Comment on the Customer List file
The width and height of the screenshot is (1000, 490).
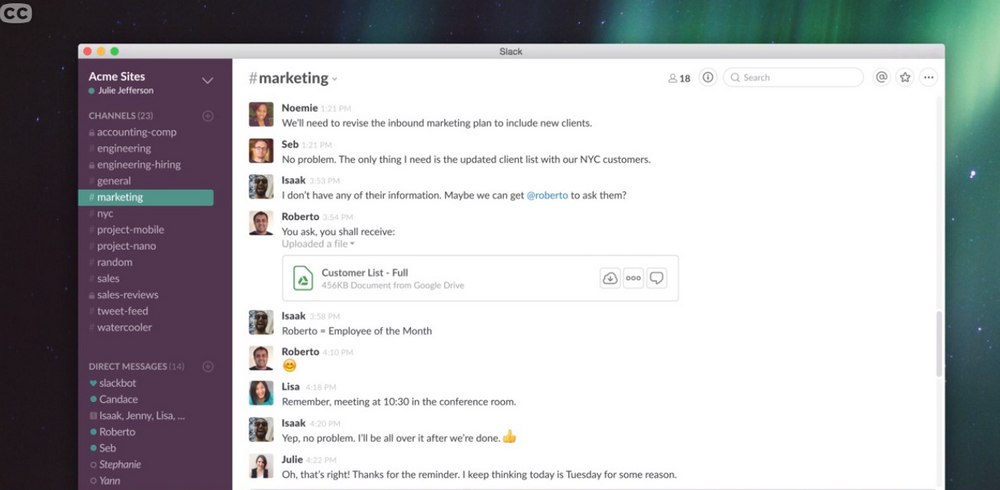point(657,278)
